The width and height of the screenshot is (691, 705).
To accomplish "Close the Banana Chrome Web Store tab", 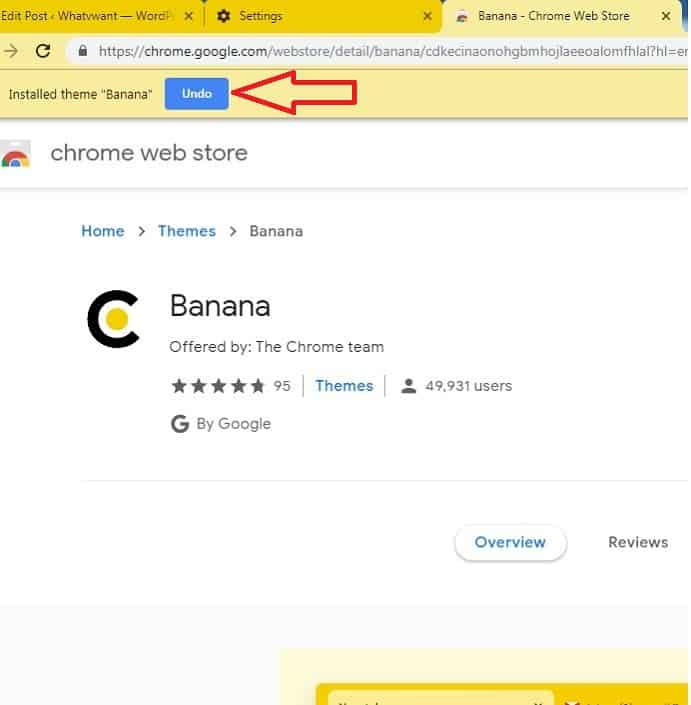I will coord(666,16).
